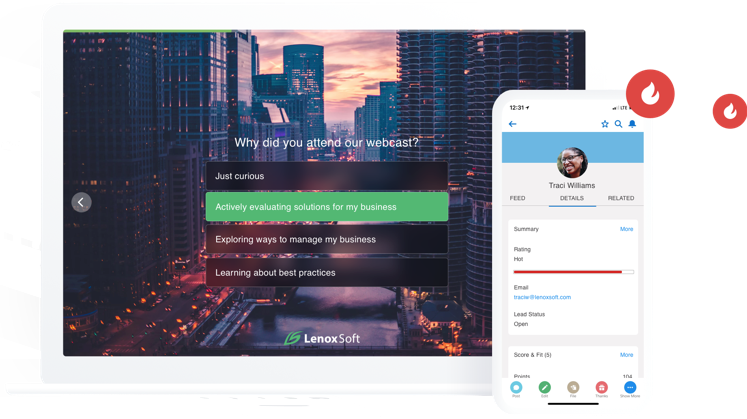This screenshot has height=419, width=747.
Task: Expand Score & Fit section via More
Action: [626, 355]
